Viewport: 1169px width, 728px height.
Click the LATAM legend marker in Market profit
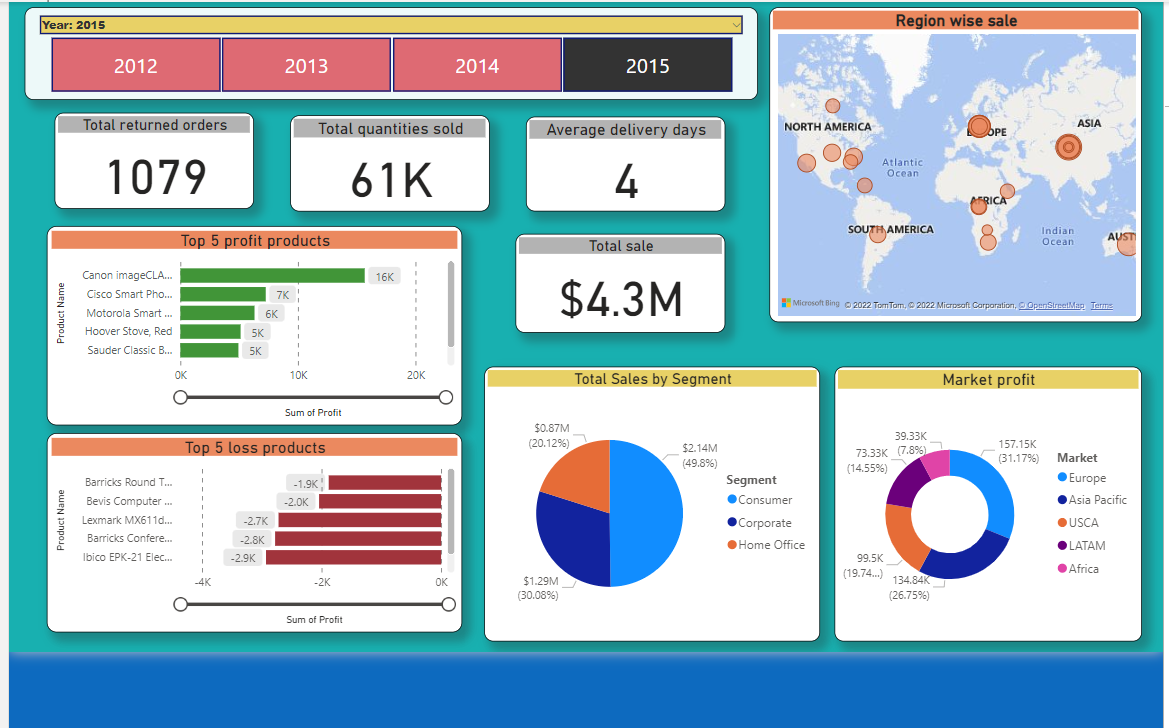tap(1061, 545)
